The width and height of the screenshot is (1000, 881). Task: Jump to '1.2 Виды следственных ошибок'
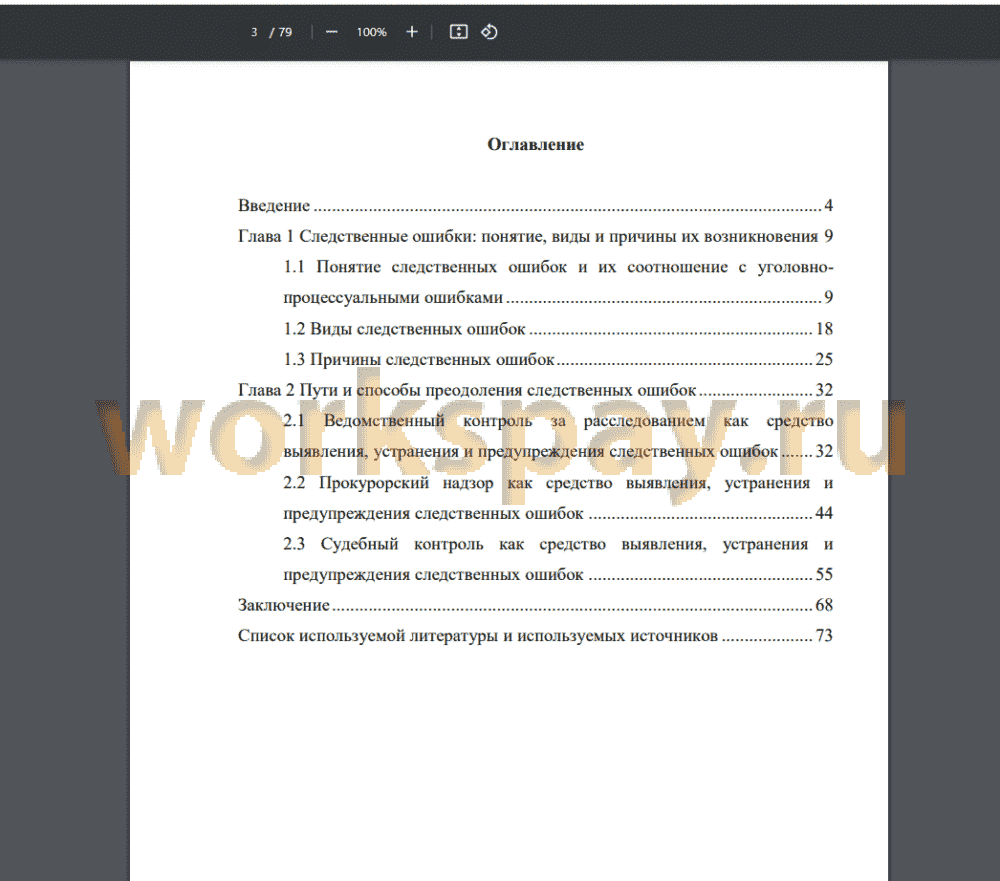558,329
